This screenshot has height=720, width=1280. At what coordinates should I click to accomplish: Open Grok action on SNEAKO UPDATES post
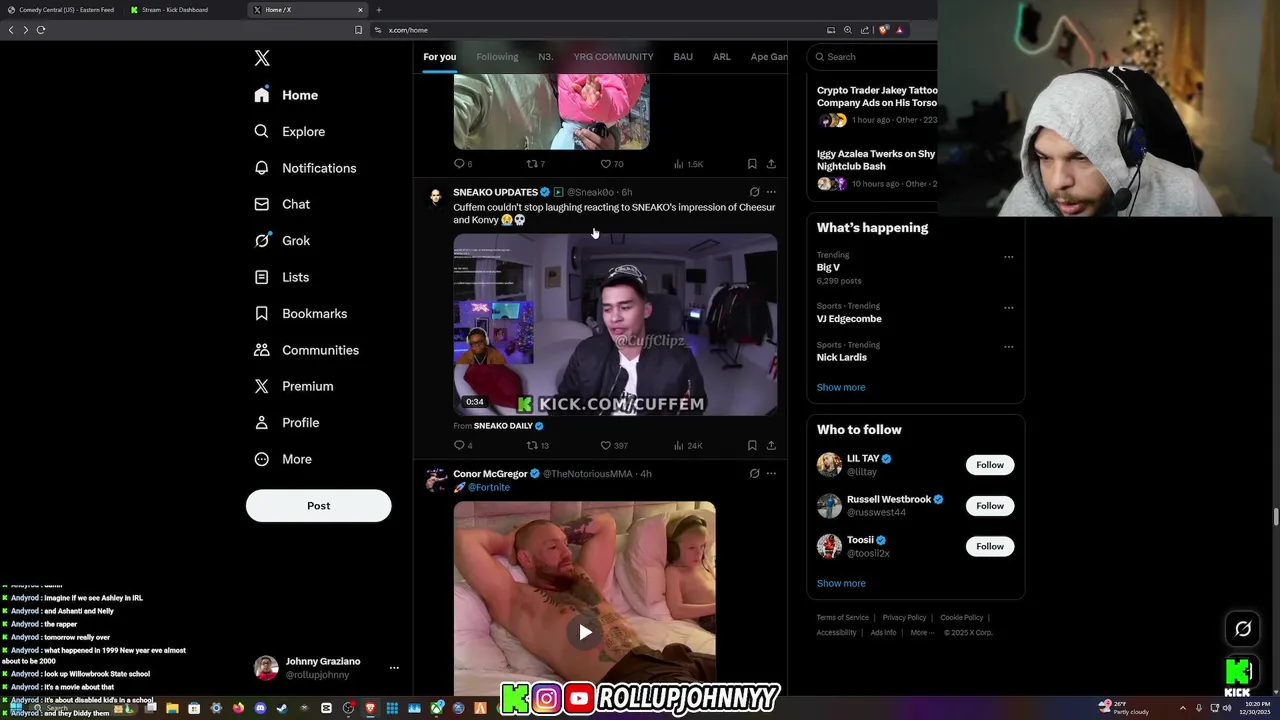754,192
